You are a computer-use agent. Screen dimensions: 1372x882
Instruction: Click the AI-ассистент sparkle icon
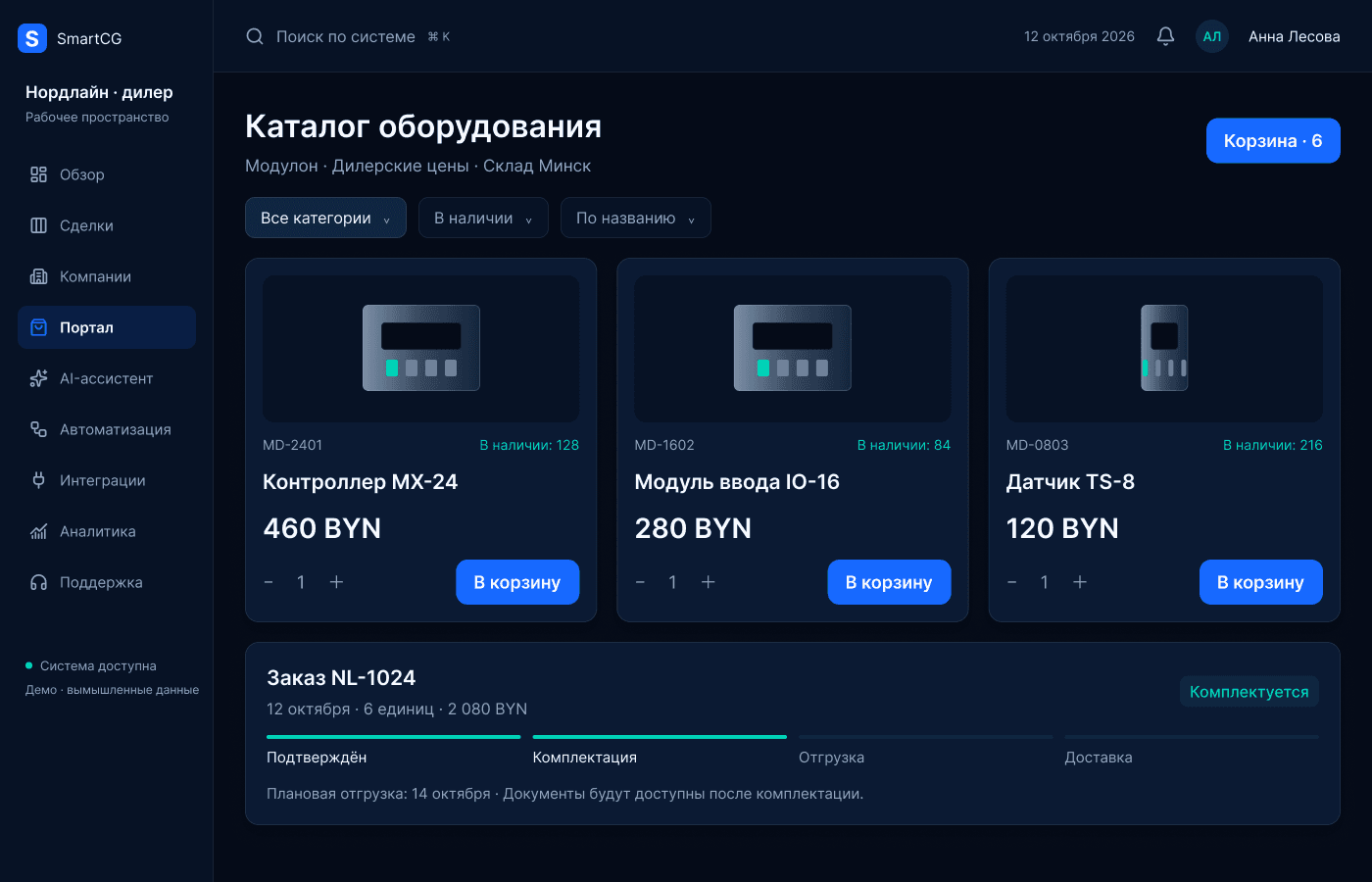point(39,378)
